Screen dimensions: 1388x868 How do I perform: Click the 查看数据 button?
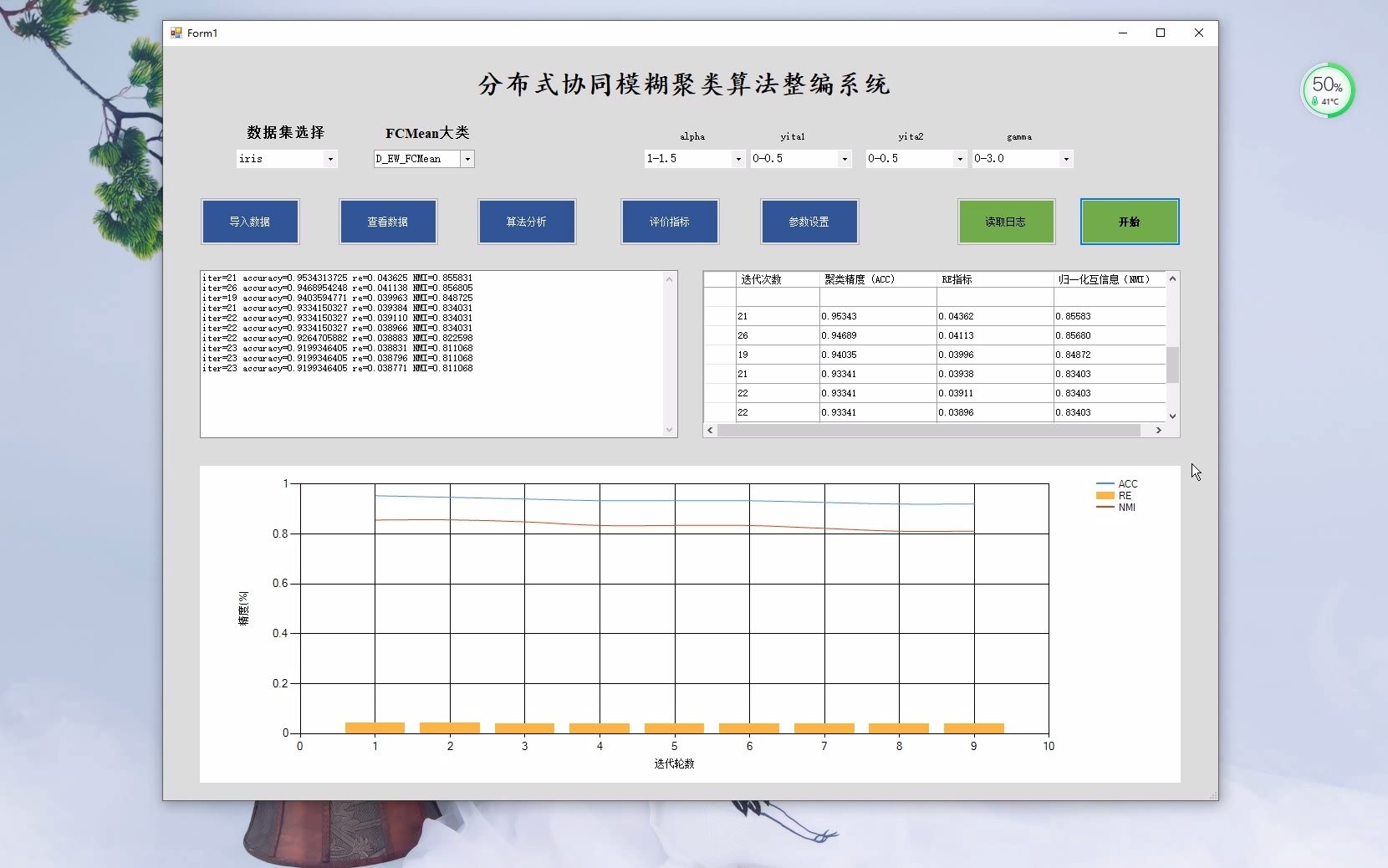pos(387,221)
